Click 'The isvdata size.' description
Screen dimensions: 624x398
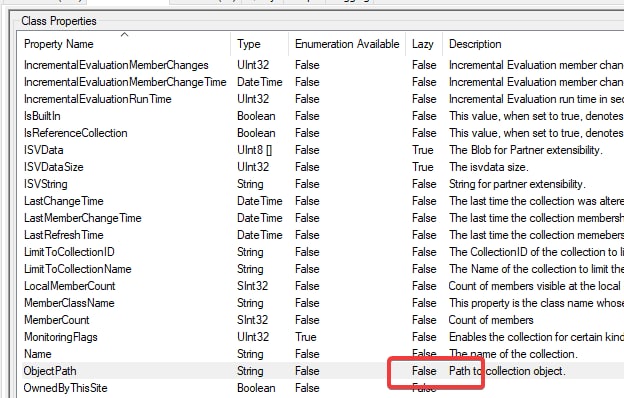click(x=489, y=167)
